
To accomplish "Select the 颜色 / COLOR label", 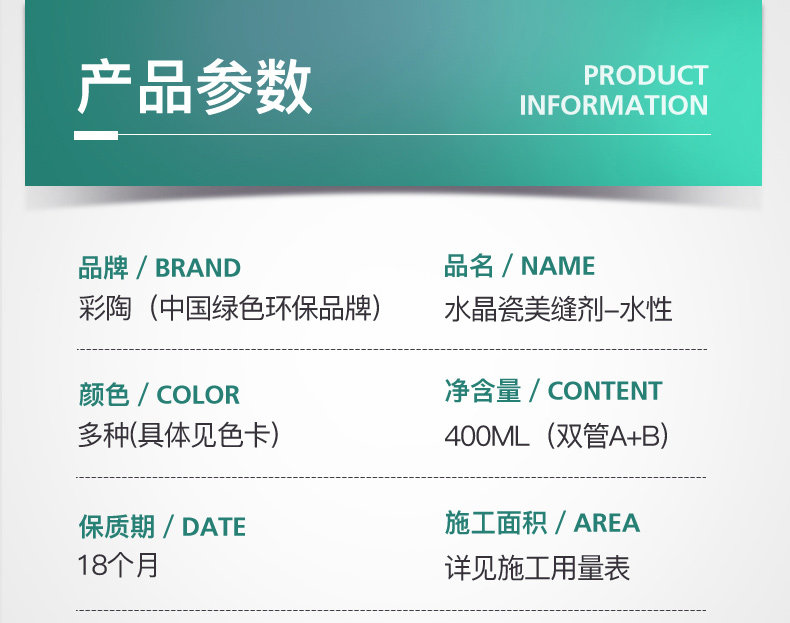I will point(159,394).
